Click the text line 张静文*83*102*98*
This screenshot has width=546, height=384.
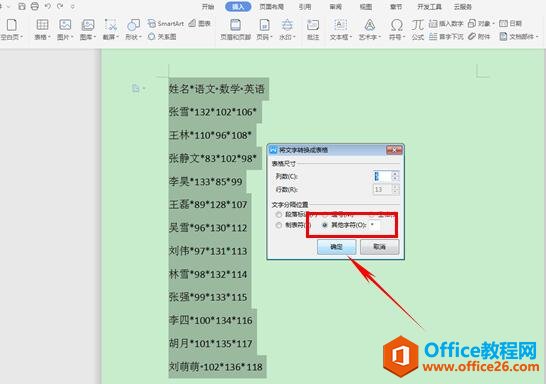pyautogui.click(x=213, y=158)
